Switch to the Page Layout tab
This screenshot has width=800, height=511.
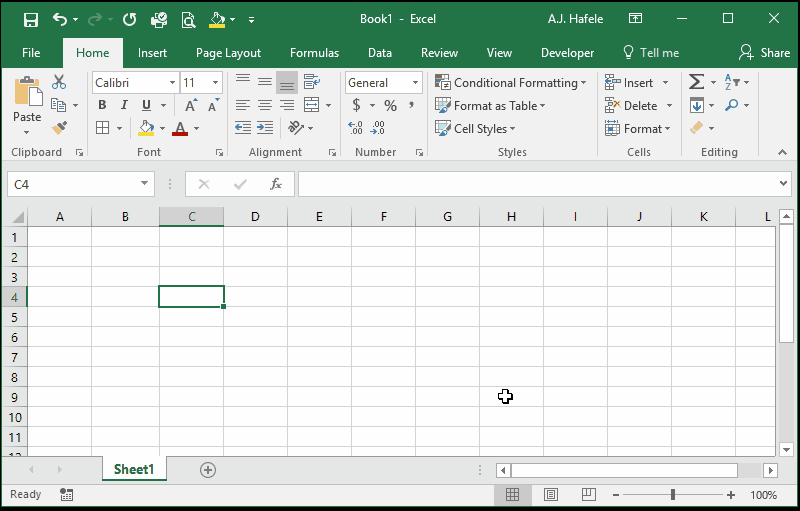click(228, 53)
